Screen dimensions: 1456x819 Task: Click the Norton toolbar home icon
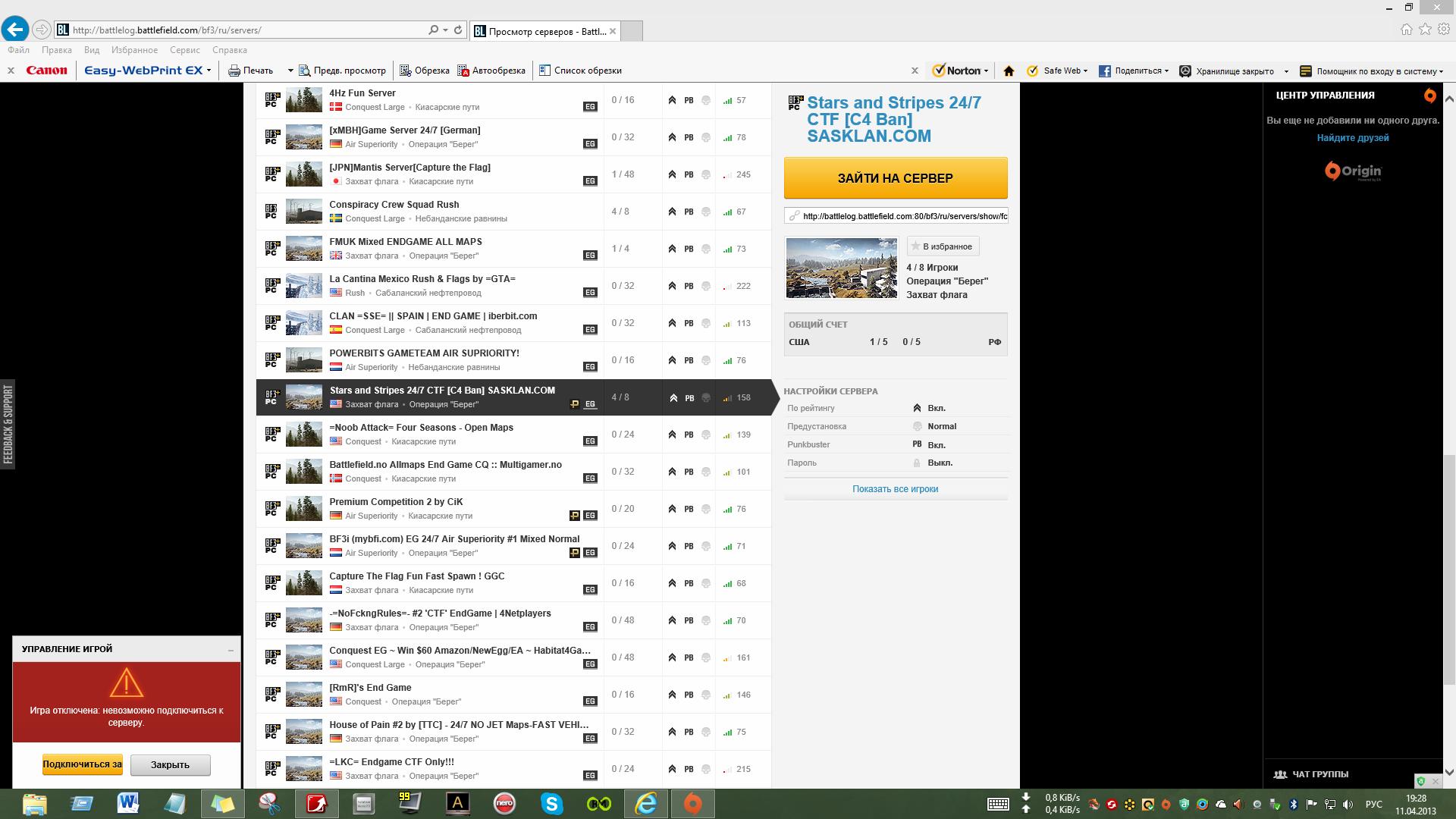(x=1009, y=71)
